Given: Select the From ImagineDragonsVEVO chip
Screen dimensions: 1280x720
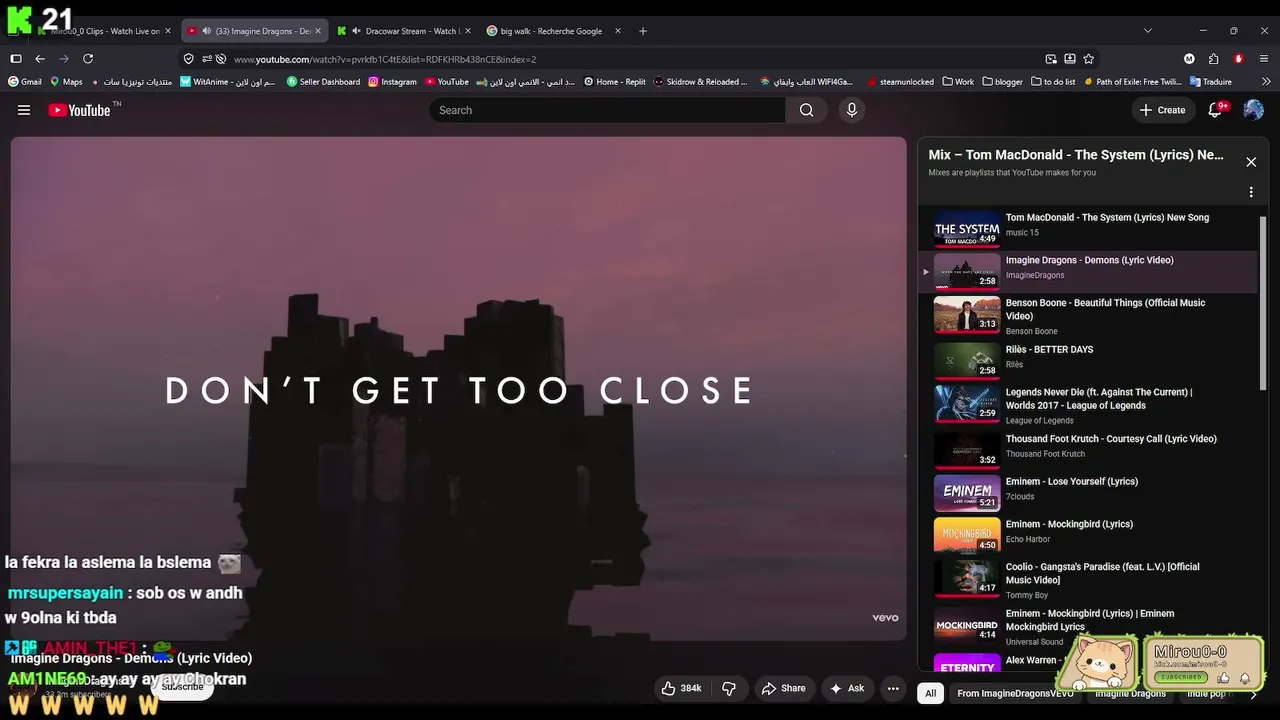Looking at the screenshot, I should [1015, 693].
